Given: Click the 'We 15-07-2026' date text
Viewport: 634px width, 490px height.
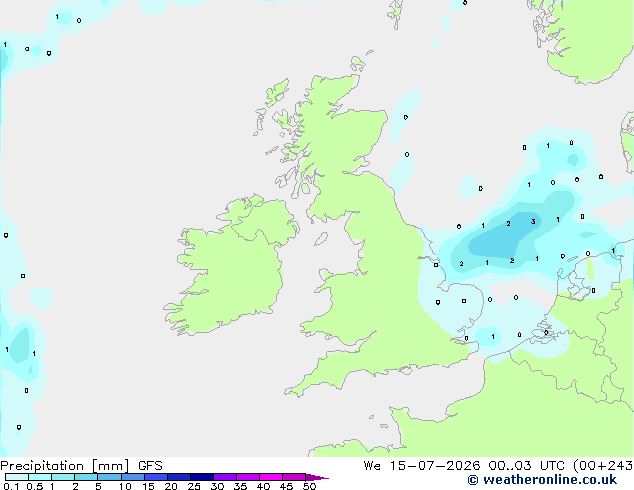Looking at the screenshot, I should pyautogui.click(x=422, y=466).
